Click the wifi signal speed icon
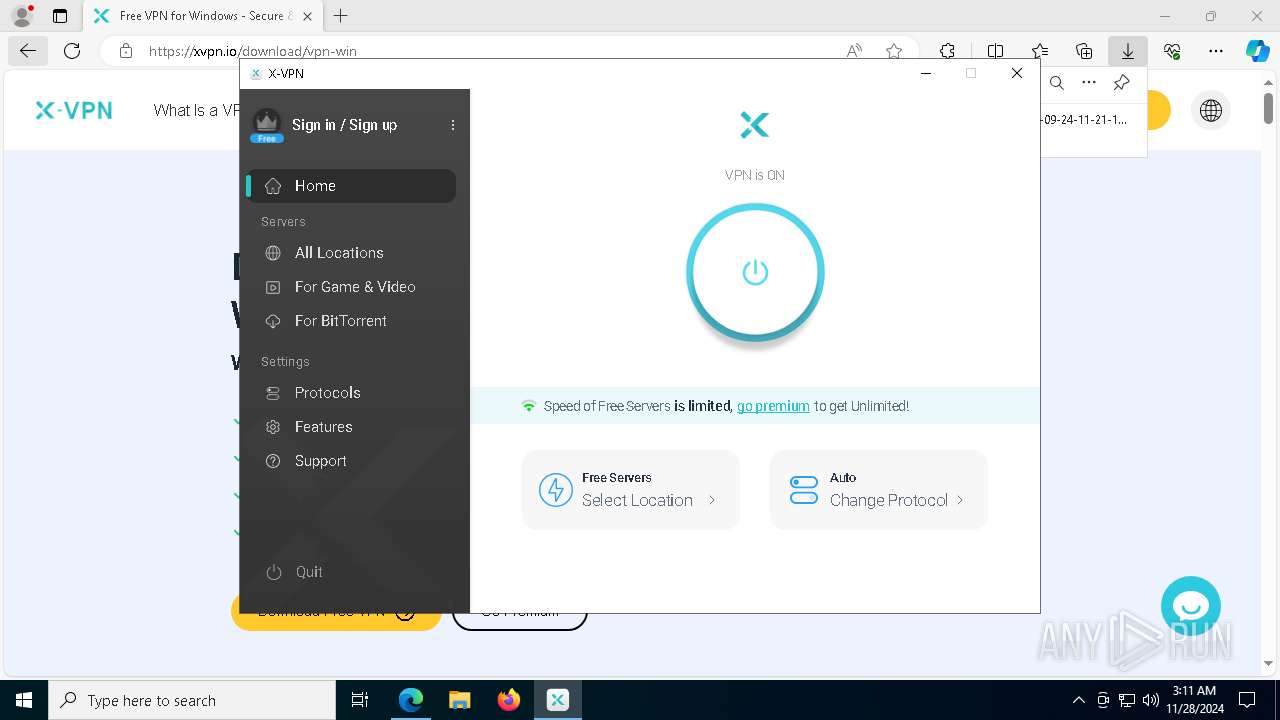The width and height of the screenshot is (1280, 720). pyautogui.click(x=529, y=406)
